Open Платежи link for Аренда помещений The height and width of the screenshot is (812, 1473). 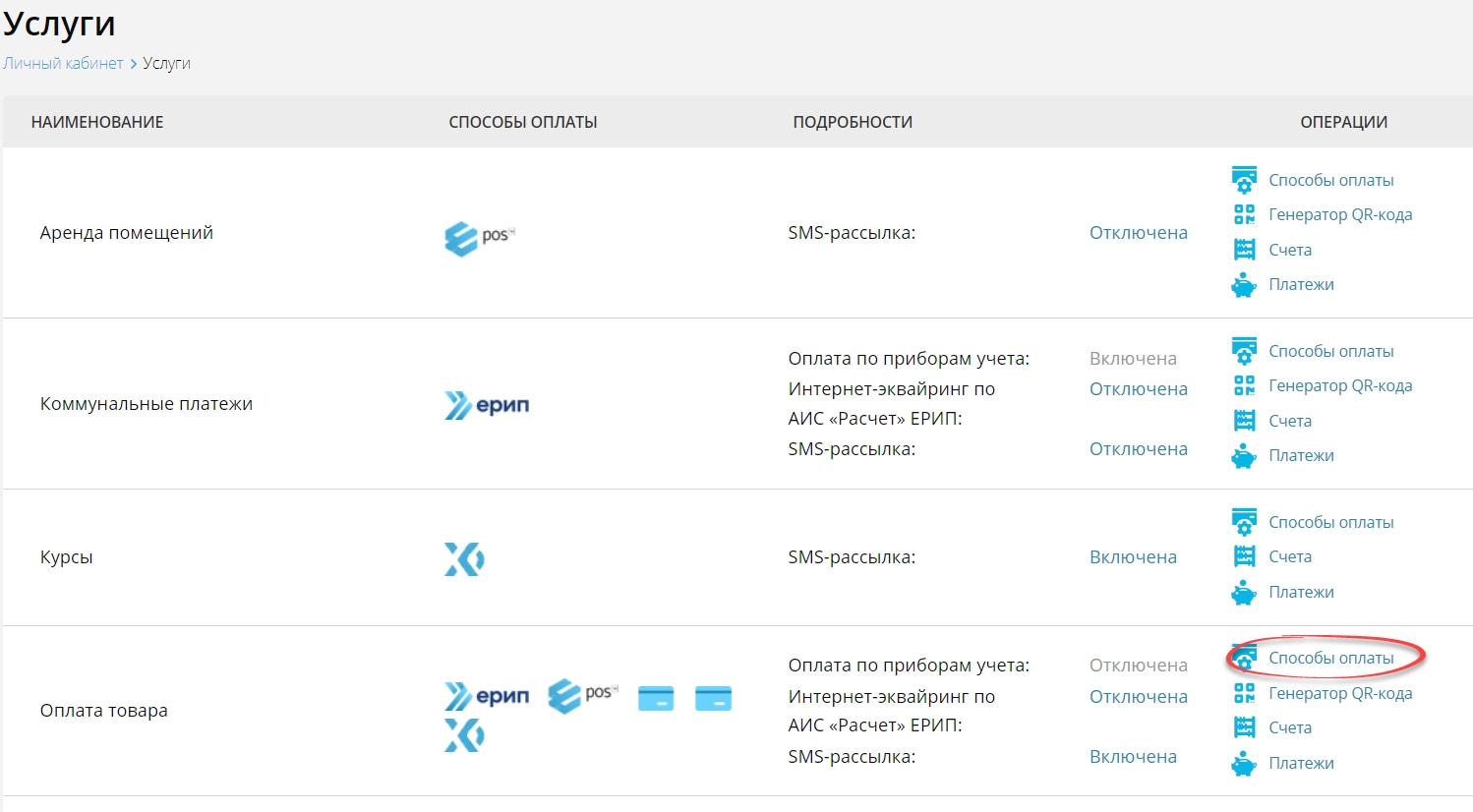click(1301, 284)
